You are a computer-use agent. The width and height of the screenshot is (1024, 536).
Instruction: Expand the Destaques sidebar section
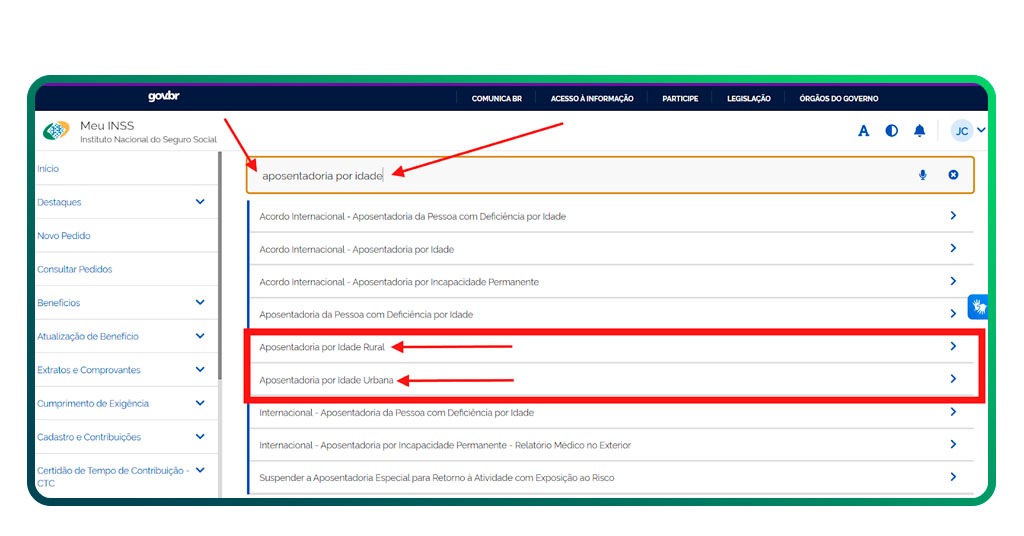pyautogui.click(x=200, y=202)
